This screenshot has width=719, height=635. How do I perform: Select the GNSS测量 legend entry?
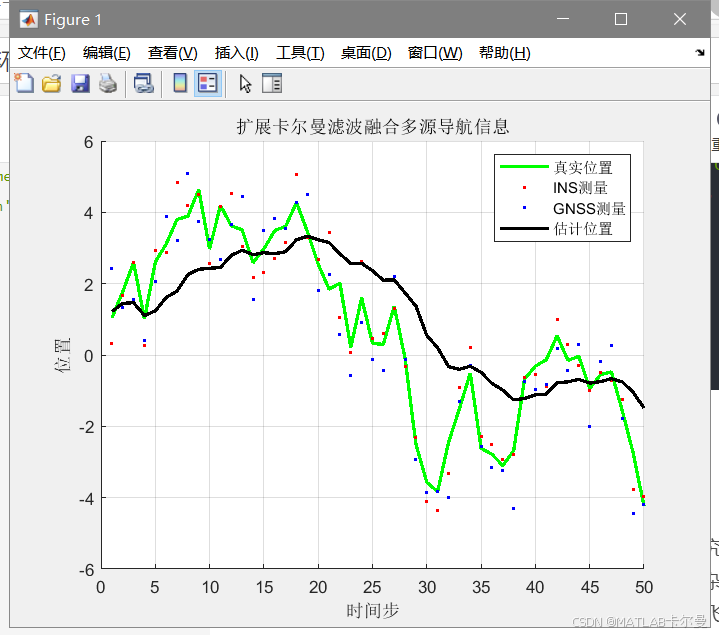point(589,209)
